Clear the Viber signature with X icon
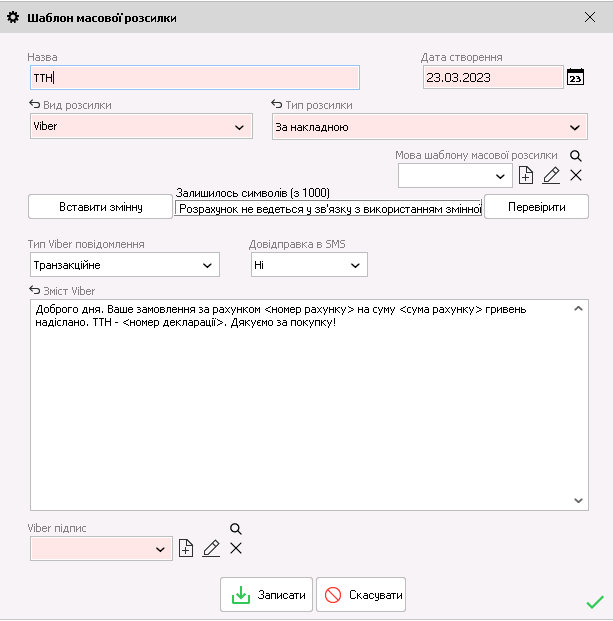Image resolution: width=613 pixels, height=621 pixels. (236, 549)
